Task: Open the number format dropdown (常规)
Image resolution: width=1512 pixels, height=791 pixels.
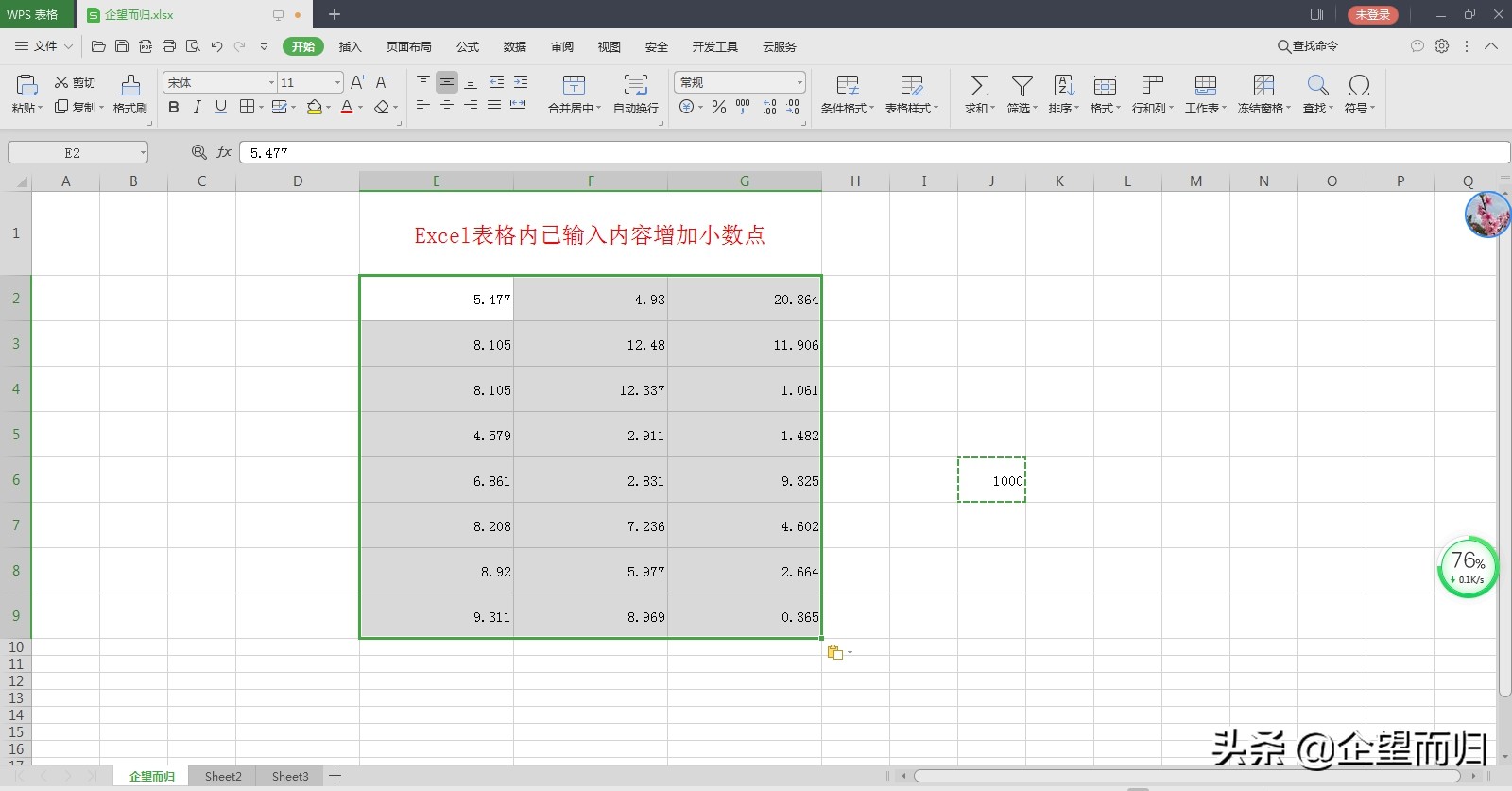Action: pyautogui.click(x=799, y=83)
